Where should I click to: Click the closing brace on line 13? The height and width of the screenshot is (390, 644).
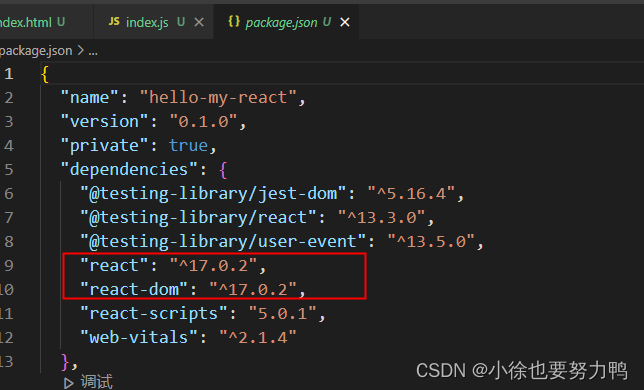coord(65,362)
